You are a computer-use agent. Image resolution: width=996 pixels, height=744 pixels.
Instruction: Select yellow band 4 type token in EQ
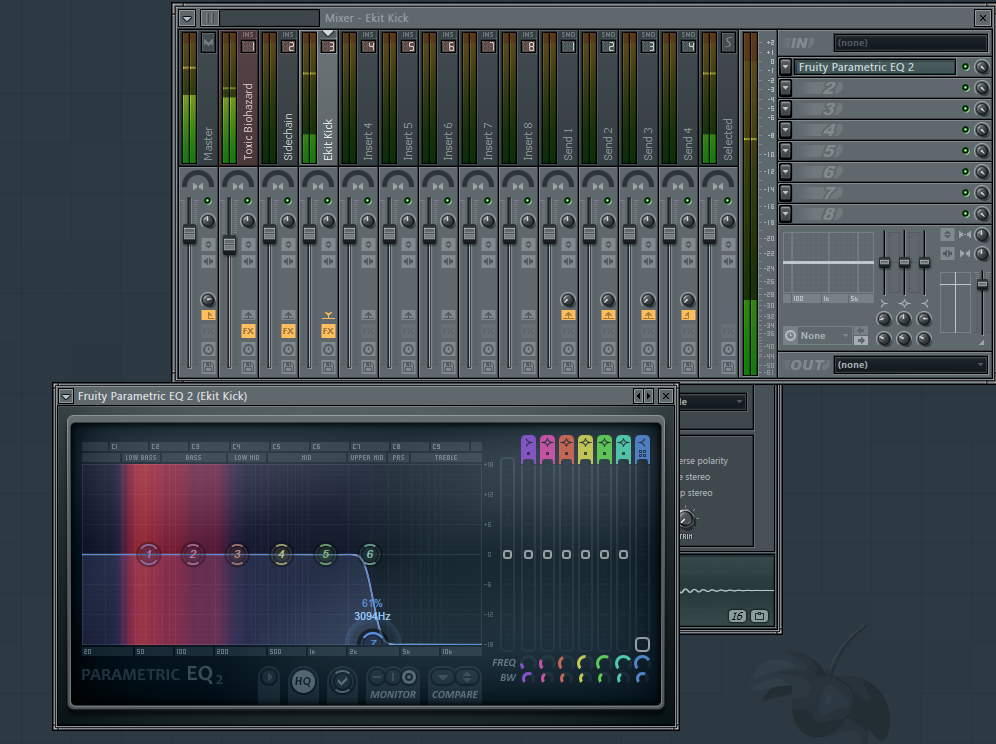coord(586,449)
